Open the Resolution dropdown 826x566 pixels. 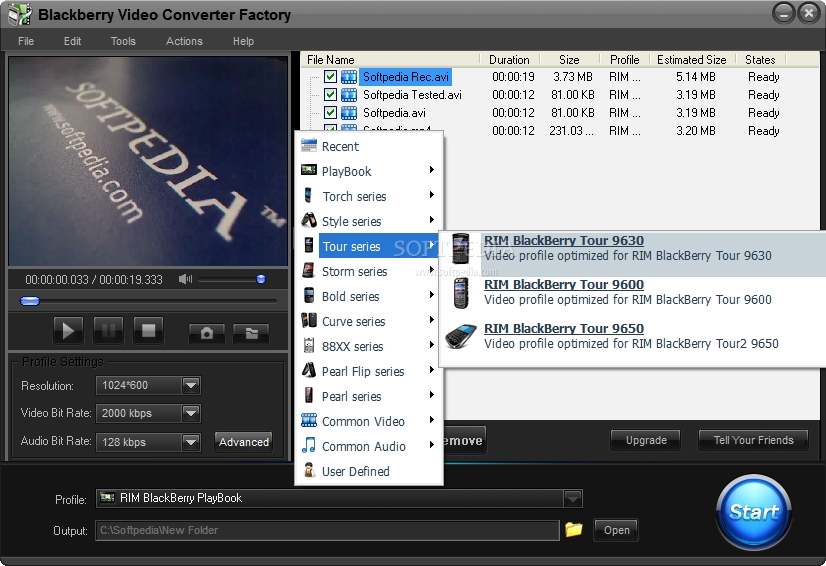tap(191, 386)
